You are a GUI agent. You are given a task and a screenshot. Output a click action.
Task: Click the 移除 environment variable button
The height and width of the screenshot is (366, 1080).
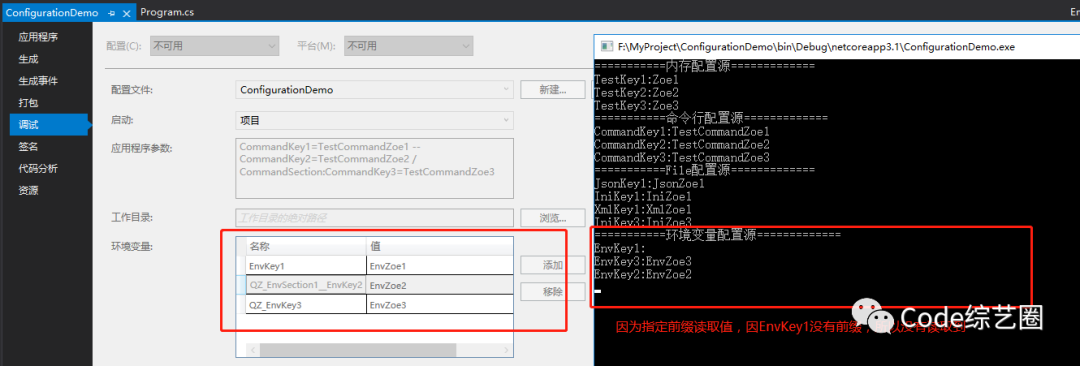coord(552,292)
